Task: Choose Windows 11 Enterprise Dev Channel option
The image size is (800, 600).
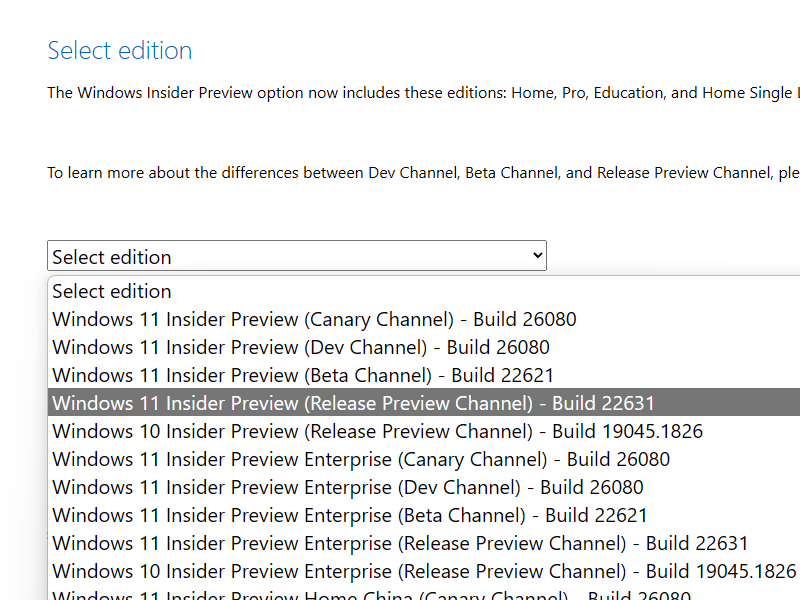Action: (347, 487)
